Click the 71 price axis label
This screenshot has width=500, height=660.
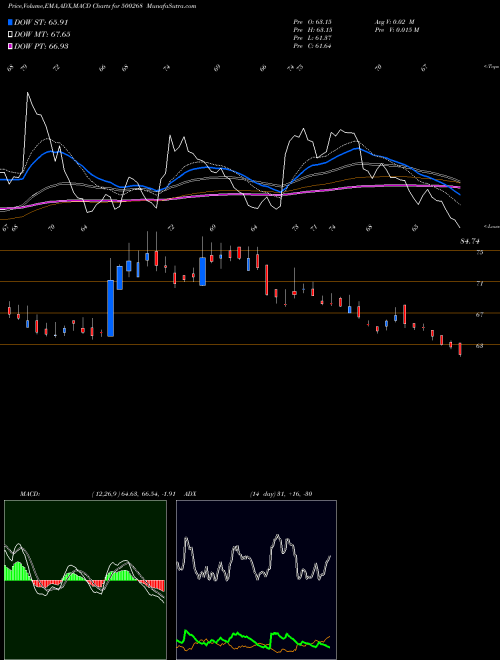[479, 284]
